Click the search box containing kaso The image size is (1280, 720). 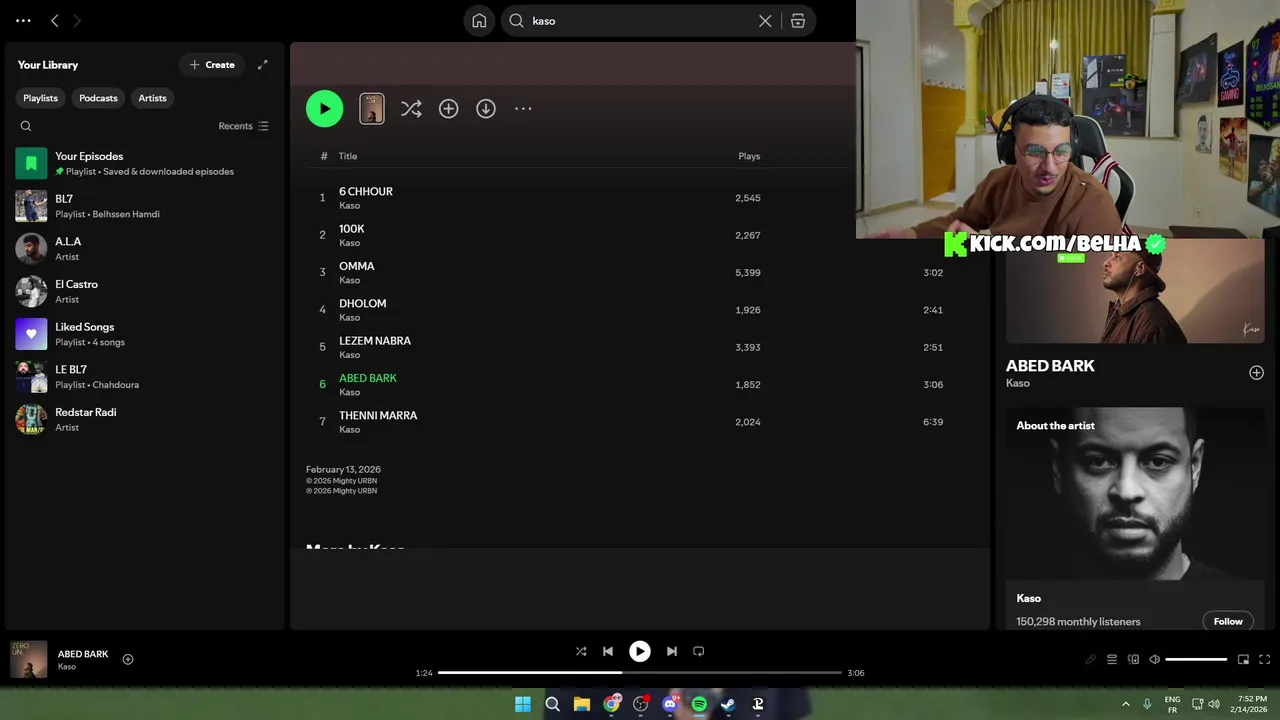640,21
